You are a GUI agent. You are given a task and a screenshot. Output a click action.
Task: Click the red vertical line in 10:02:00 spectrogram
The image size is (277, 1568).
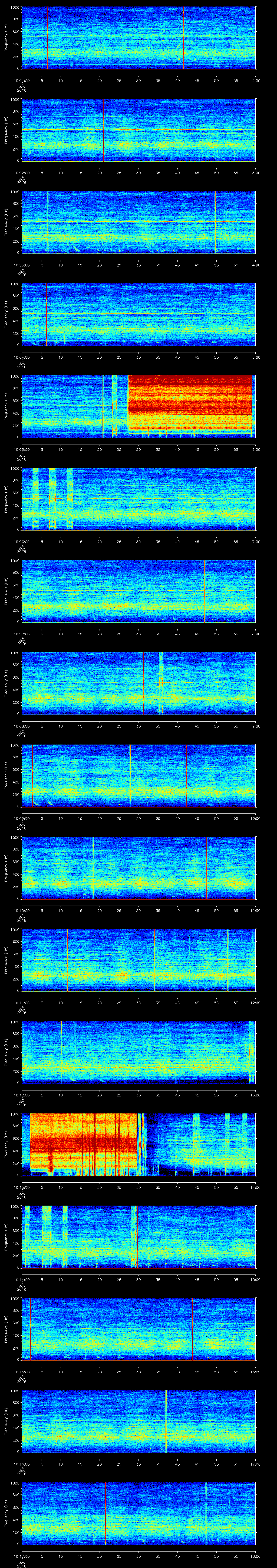104,130
